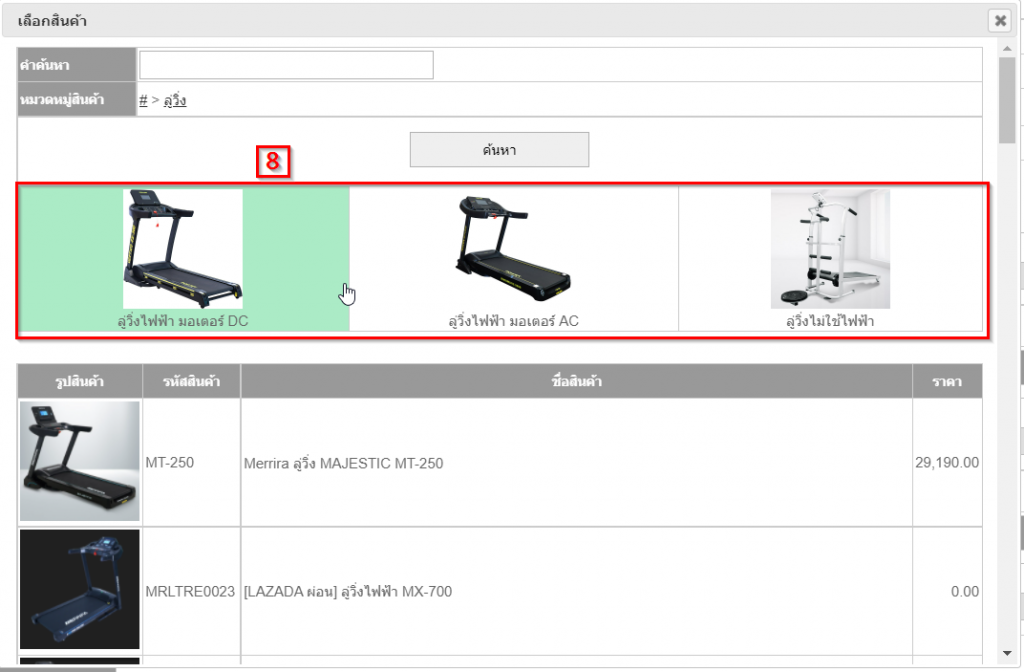Choose the Merrira ลู่วิ่ง MAJESTIC MT-250 product name
The width and height of the screenshot is (1024, 672).
[343, 463]
